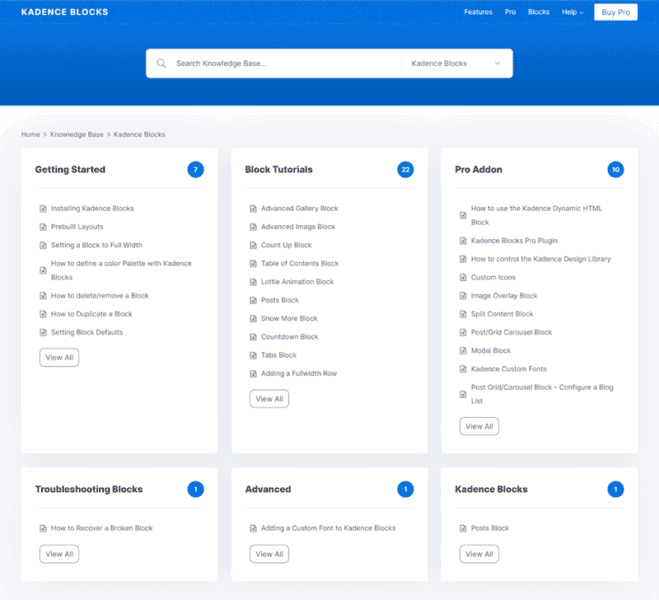Open How to control the Kadence Design Library
659x600 pixels.
[540, 259]
